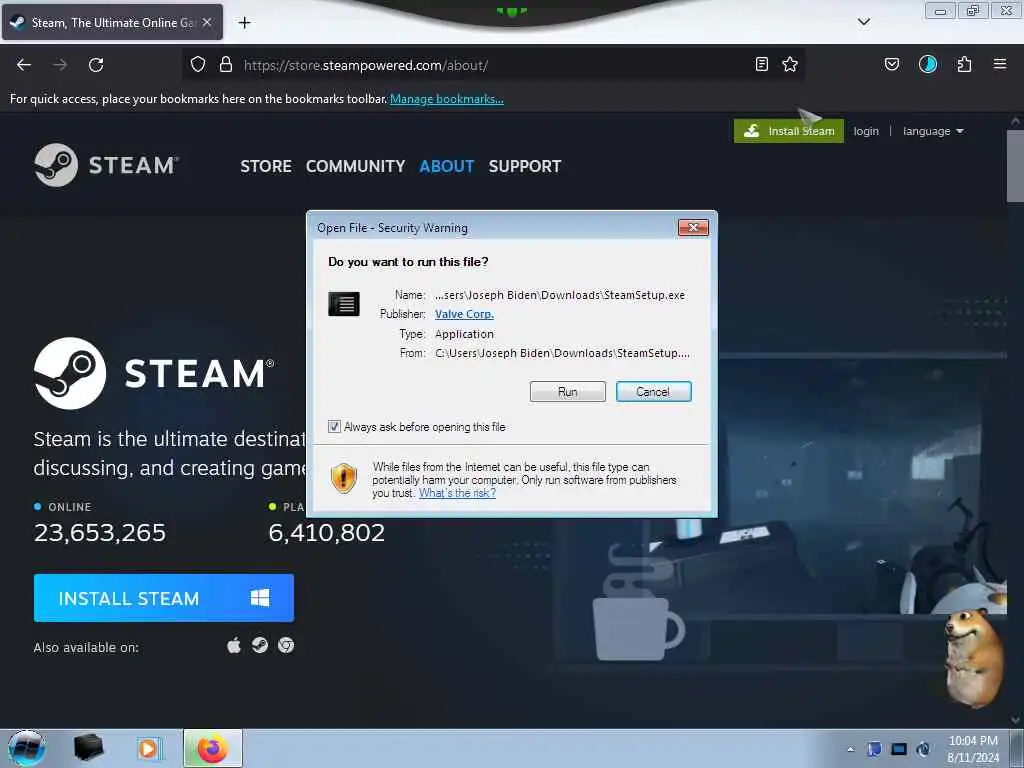
Task: Click the file application icon in dialog
Action: coord(344,304)
